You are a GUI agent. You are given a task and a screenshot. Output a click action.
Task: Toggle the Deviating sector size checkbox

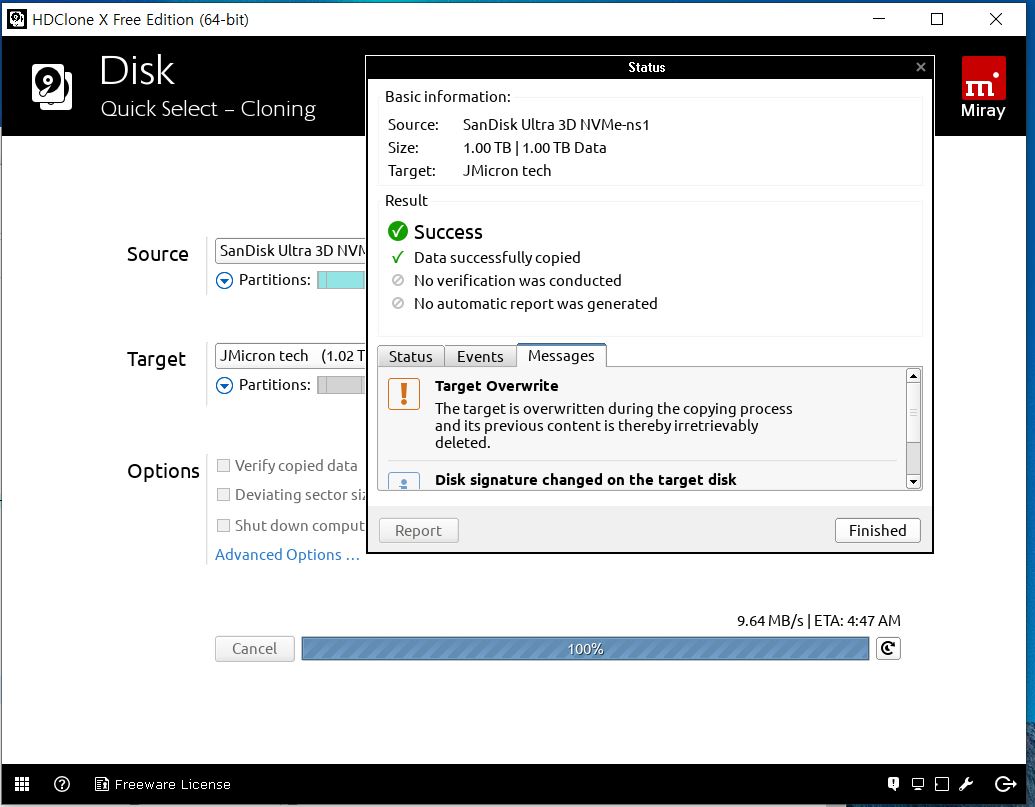[x=224, y=495]
